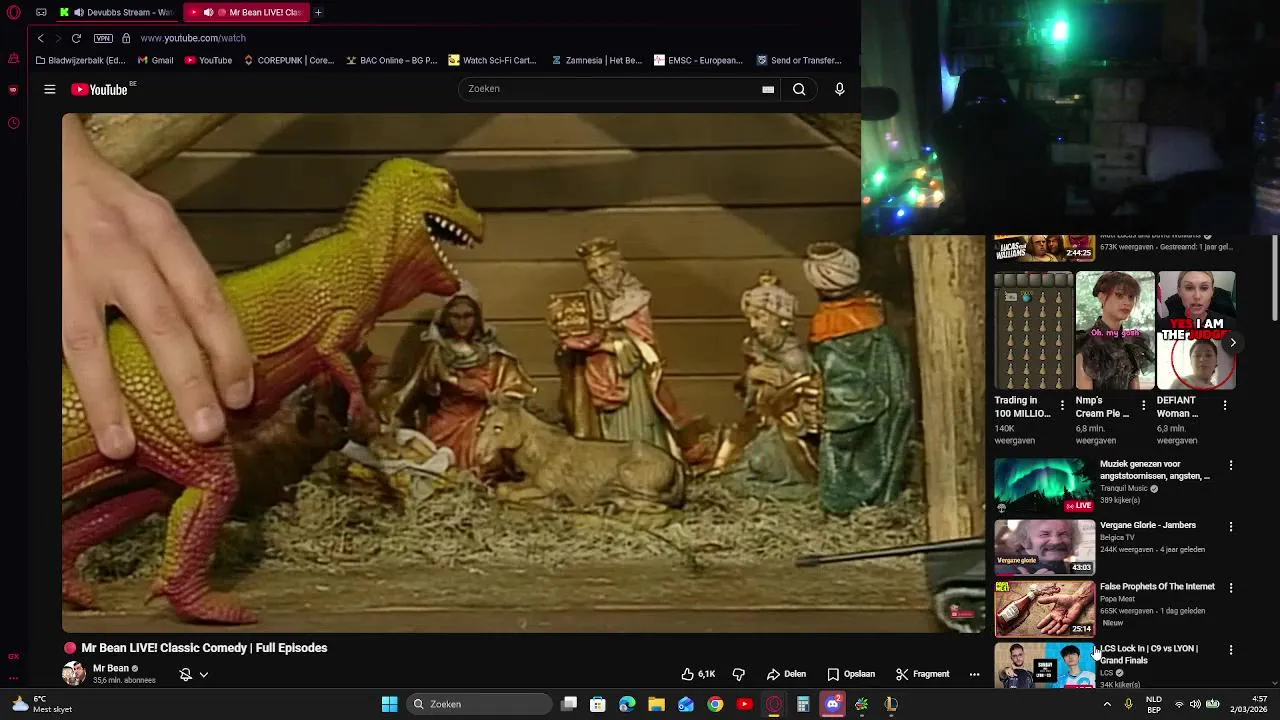This screenshot has height=720, width=1280.
Task: Launch Microsoft Store from the taskbar
Action: coord(598,704)
